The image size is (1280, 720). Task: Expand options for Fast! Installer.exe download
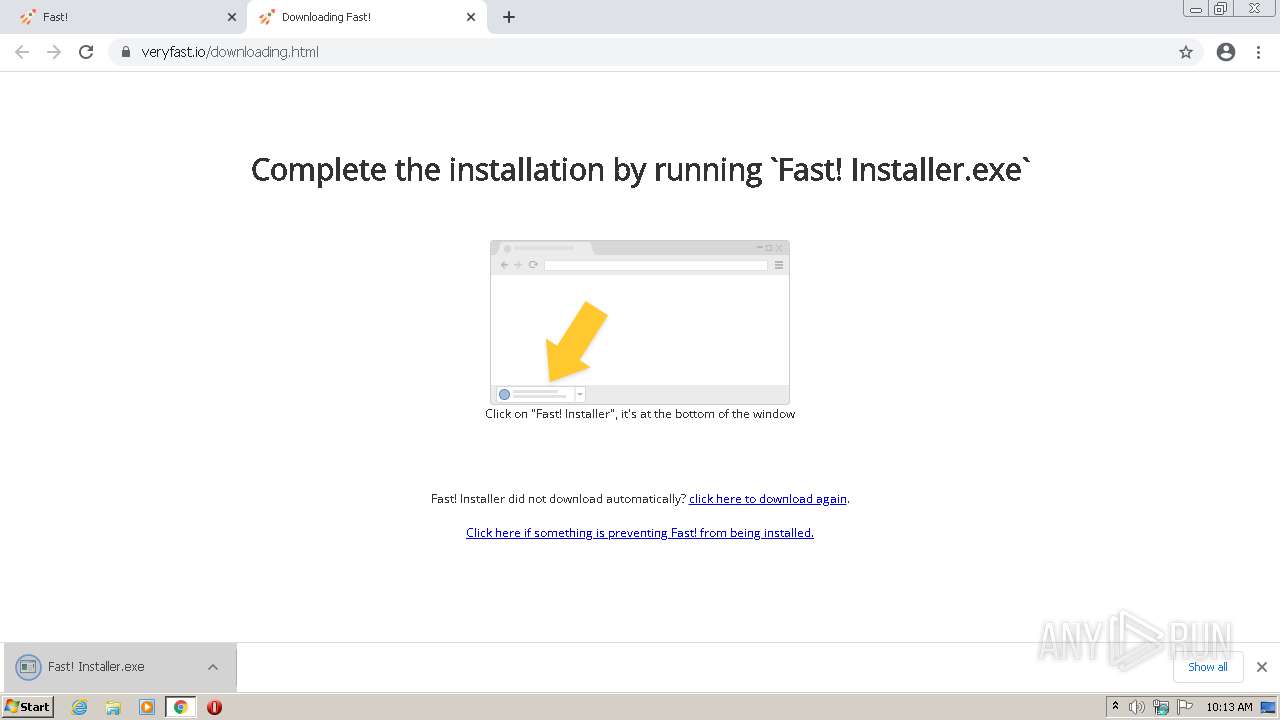click(x=213, y=667)
